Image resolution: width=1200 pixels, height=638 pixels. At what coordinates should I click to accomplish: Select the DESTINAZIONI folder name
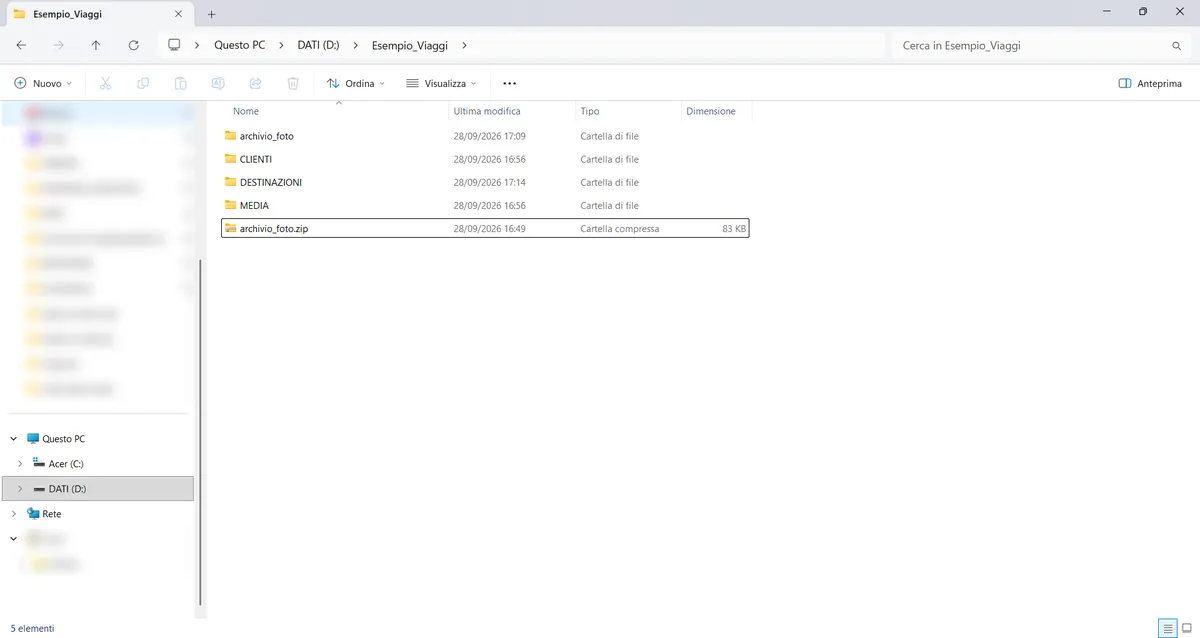point(271,182)
